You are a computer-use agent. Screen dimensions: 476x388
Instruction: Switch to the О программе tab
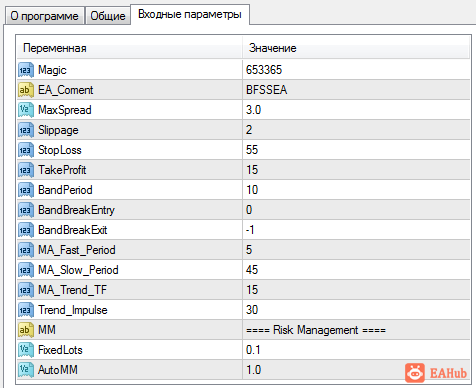[44, 16]
